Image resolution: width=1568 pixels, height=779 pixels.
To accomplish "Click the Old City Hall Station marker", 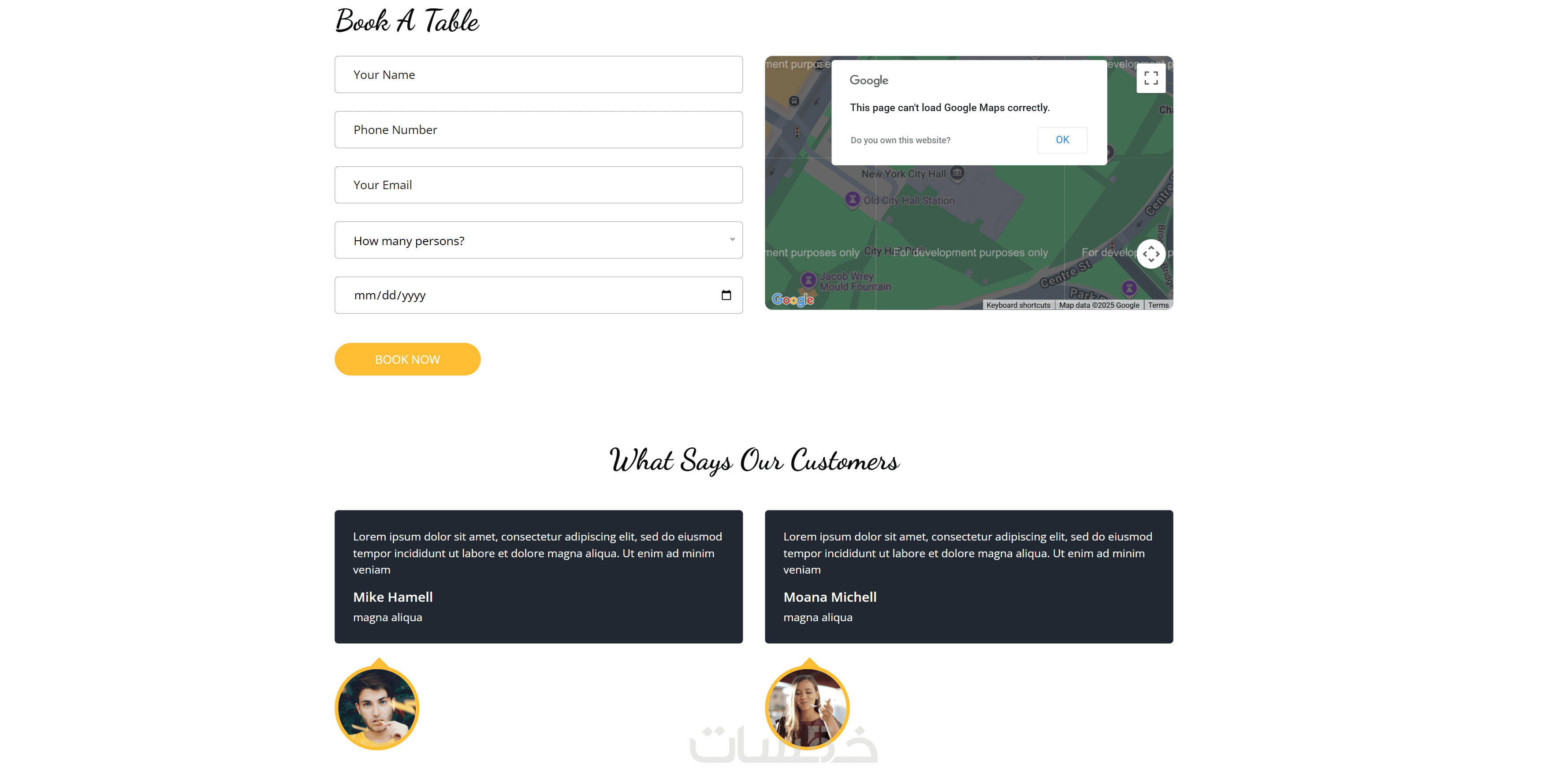I will pyautogui.click(x=852, y=199).
